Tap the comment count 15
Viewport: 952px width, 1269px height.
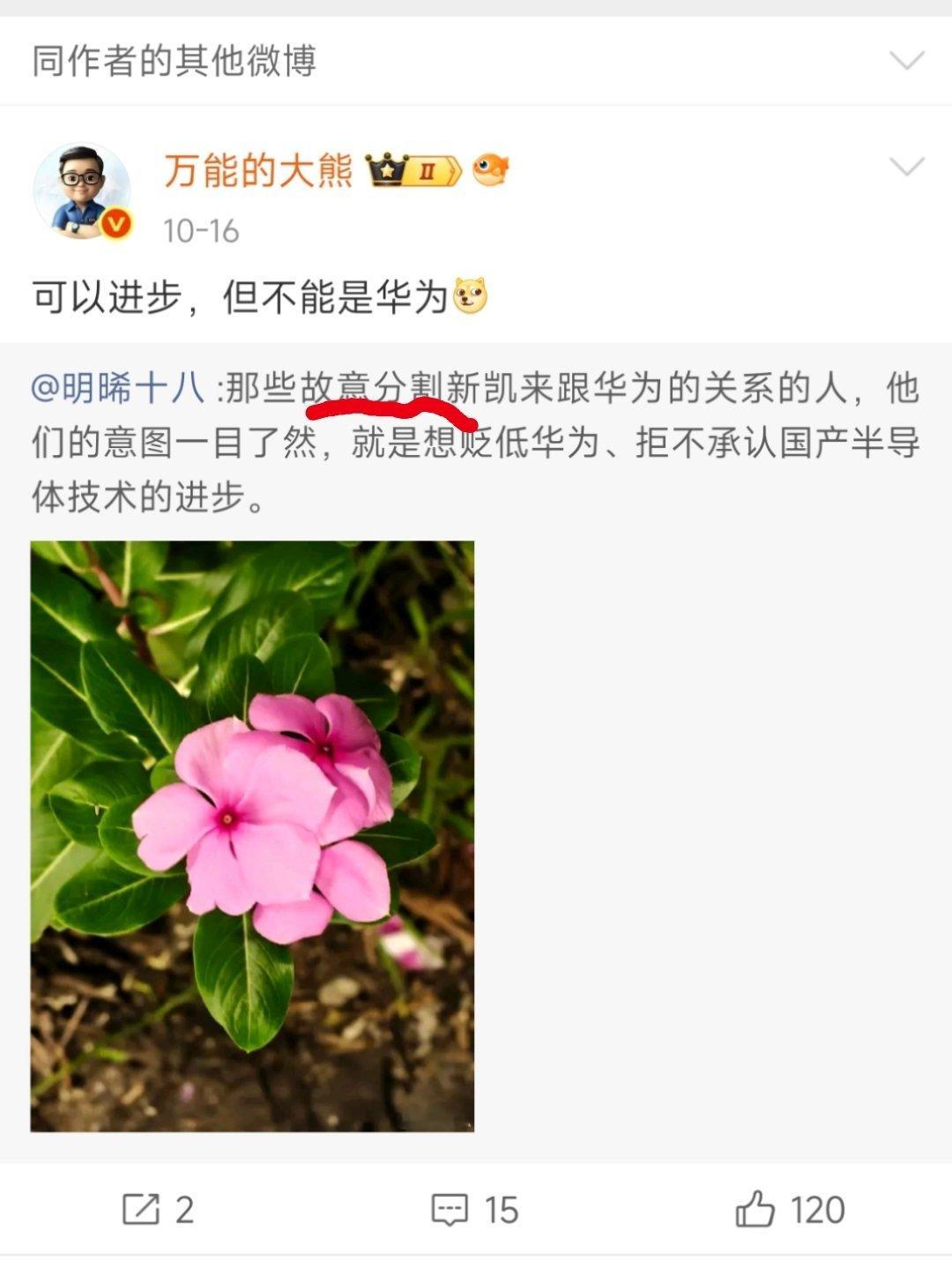click(x=501, y=1210)
